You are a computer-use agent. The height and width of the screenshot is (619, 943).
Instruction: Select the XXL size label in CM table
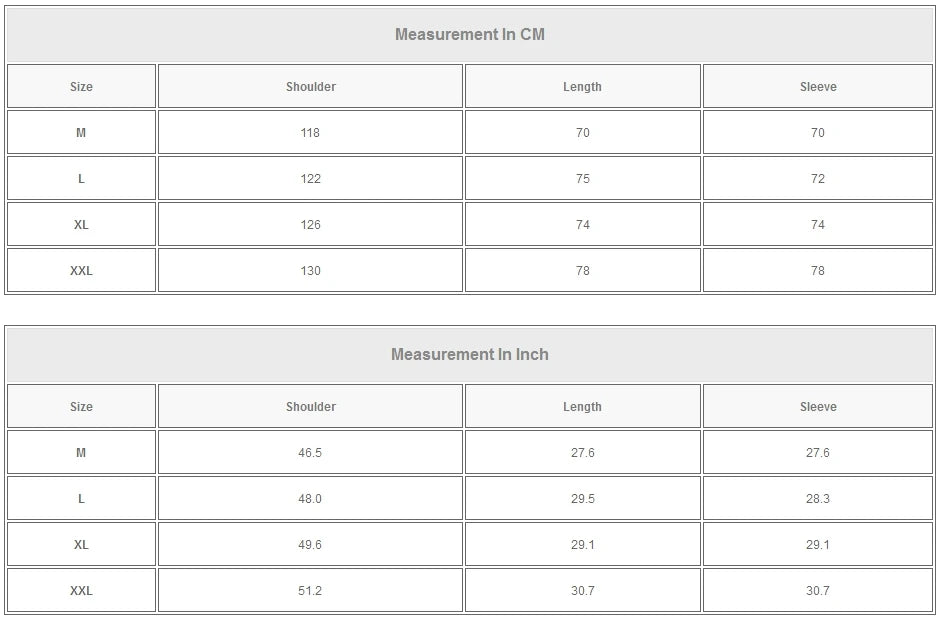coord(81,271)
